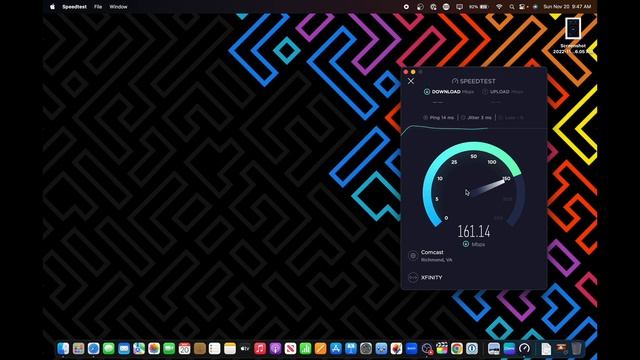Click the speedometer gauge needle
The image size is (640, 360).
(488, 187)
